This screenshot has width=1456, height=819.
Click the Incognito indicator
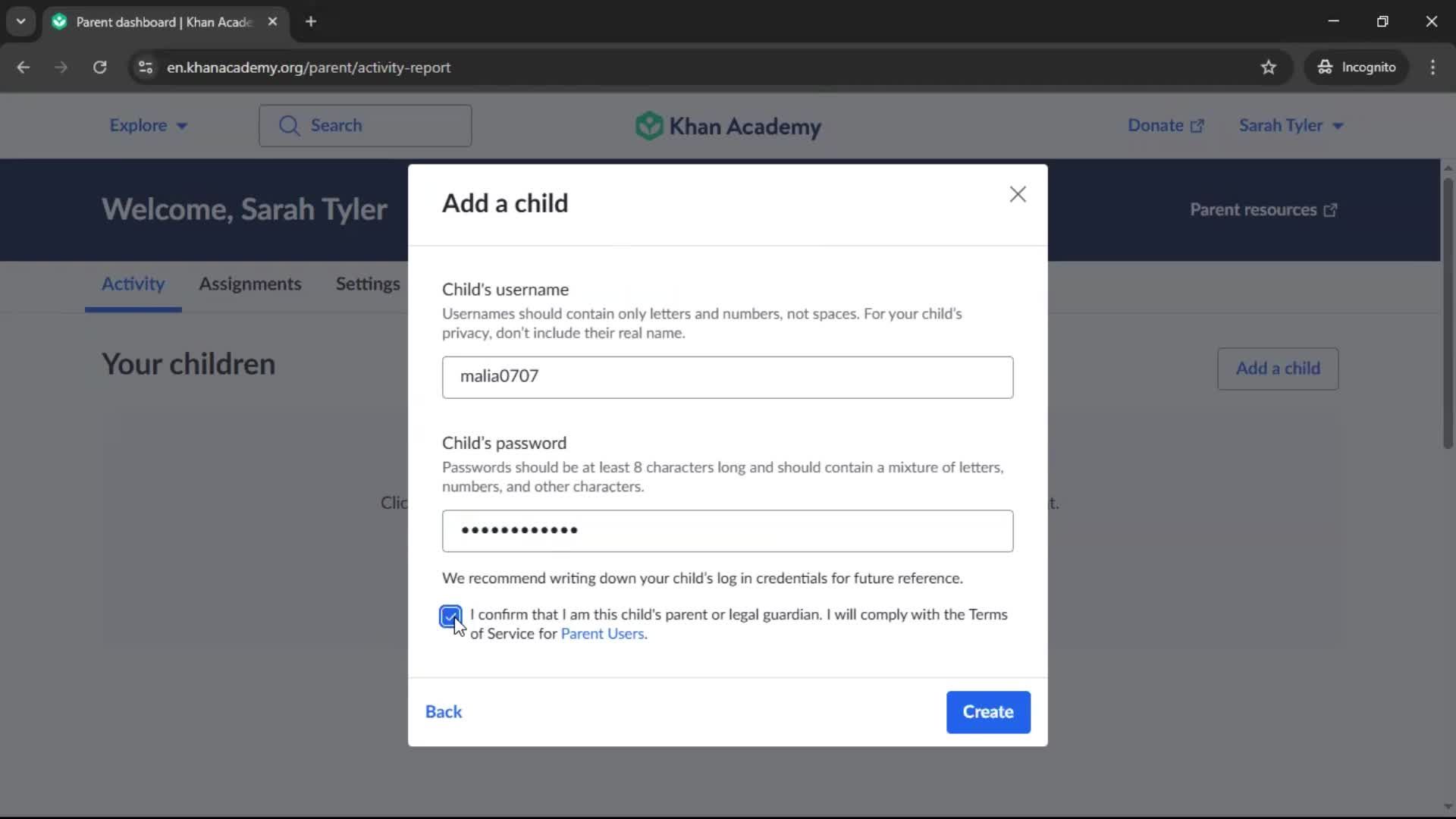point(1357,67)
